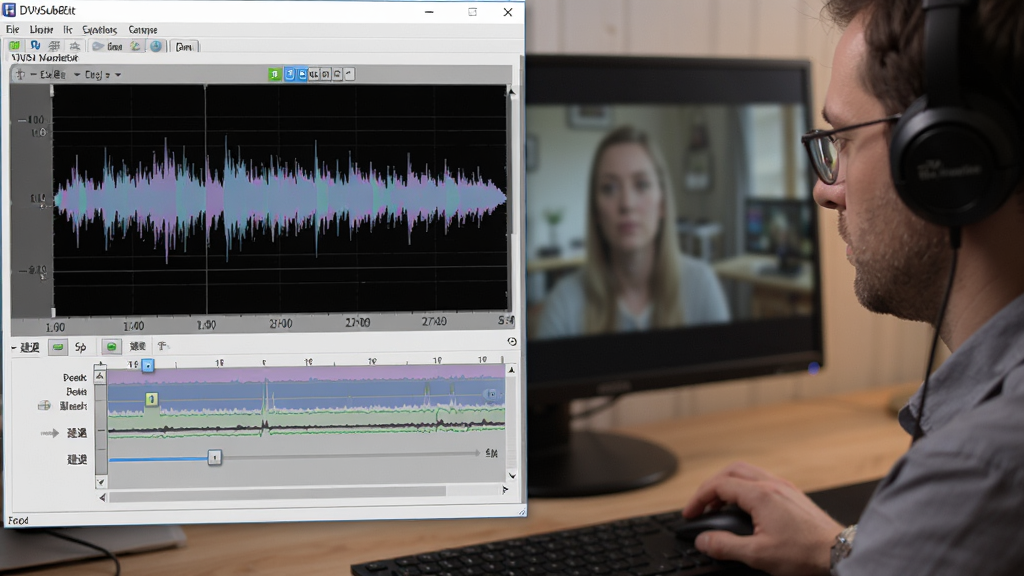The image size is (1024, 576).
Task: Click the left arrow of the horizontal scrollbar
Action: (102, 498)
